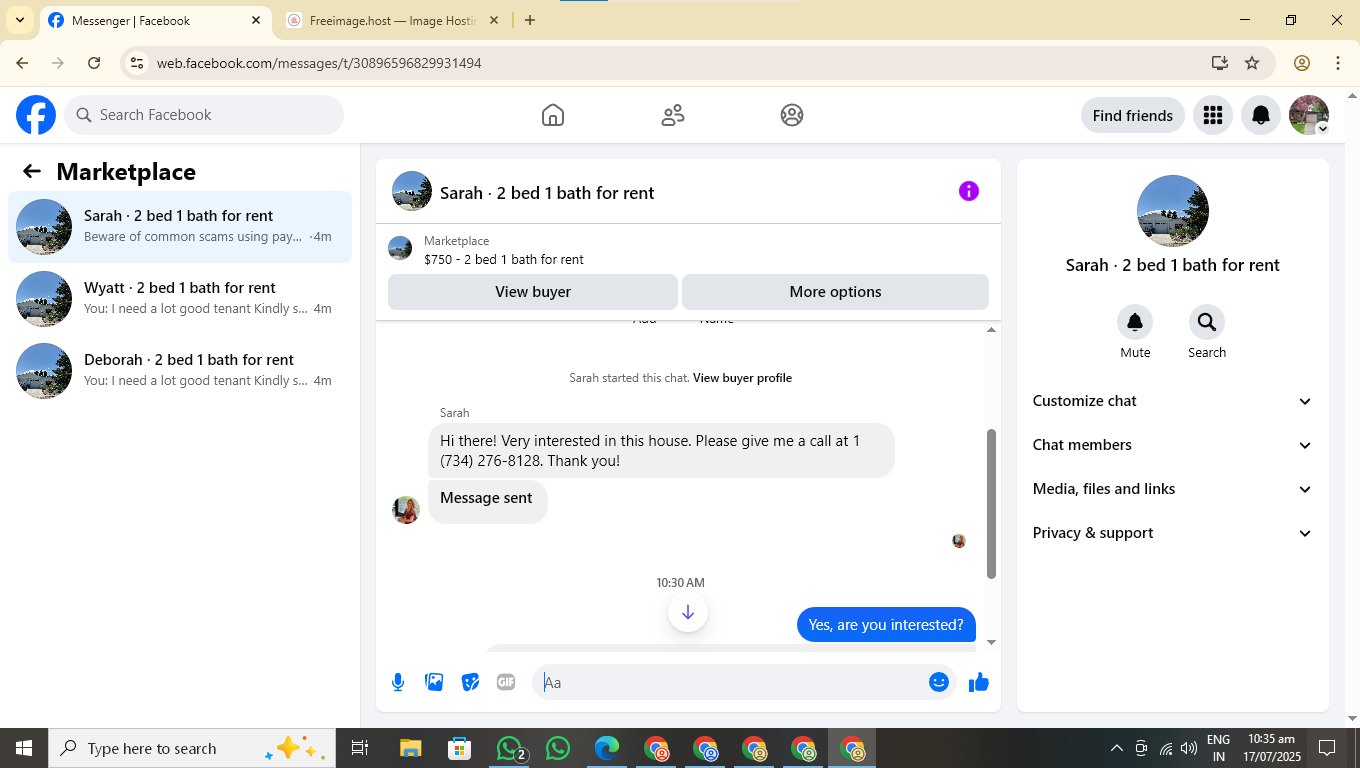Click the View buyer button

point(533,292)
